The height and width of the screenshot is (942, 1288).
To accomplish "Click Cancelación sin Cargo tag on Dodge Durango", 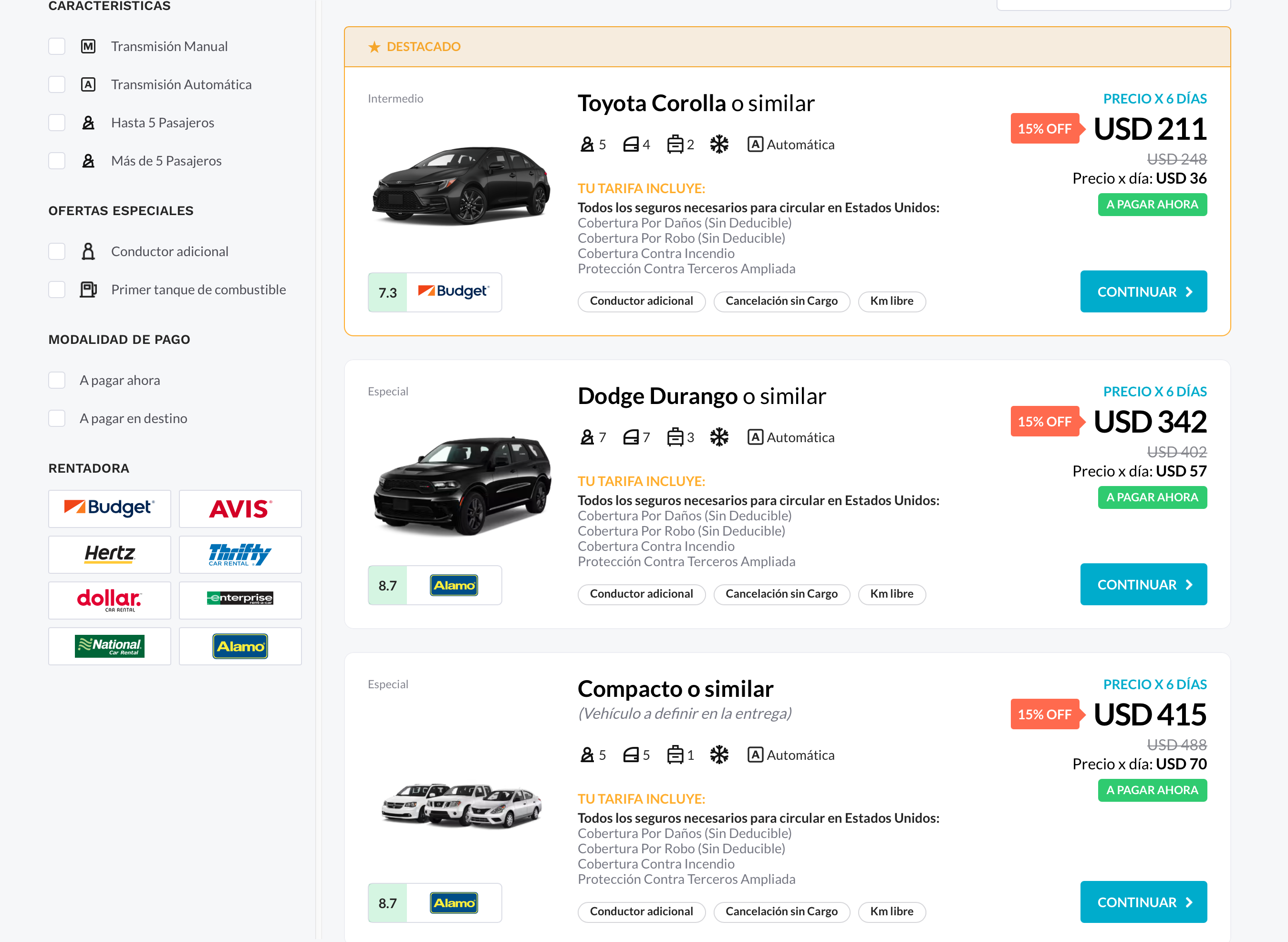I will pos(782,594).
